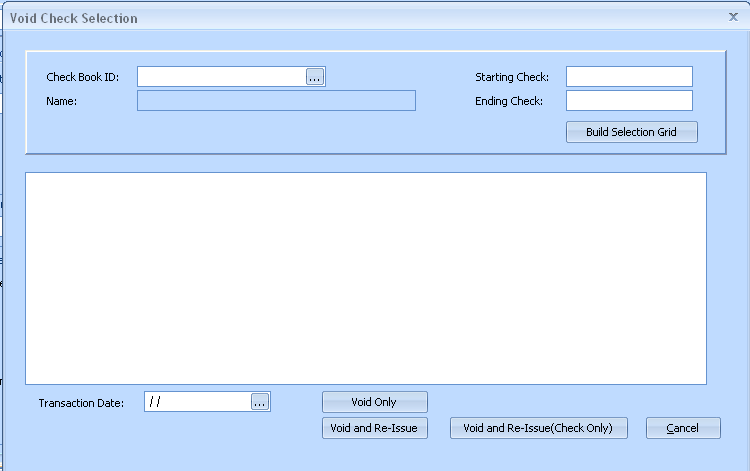The image size is (750, 471).
Task: Click the Transaction Date text field
Action: (196, 402)
